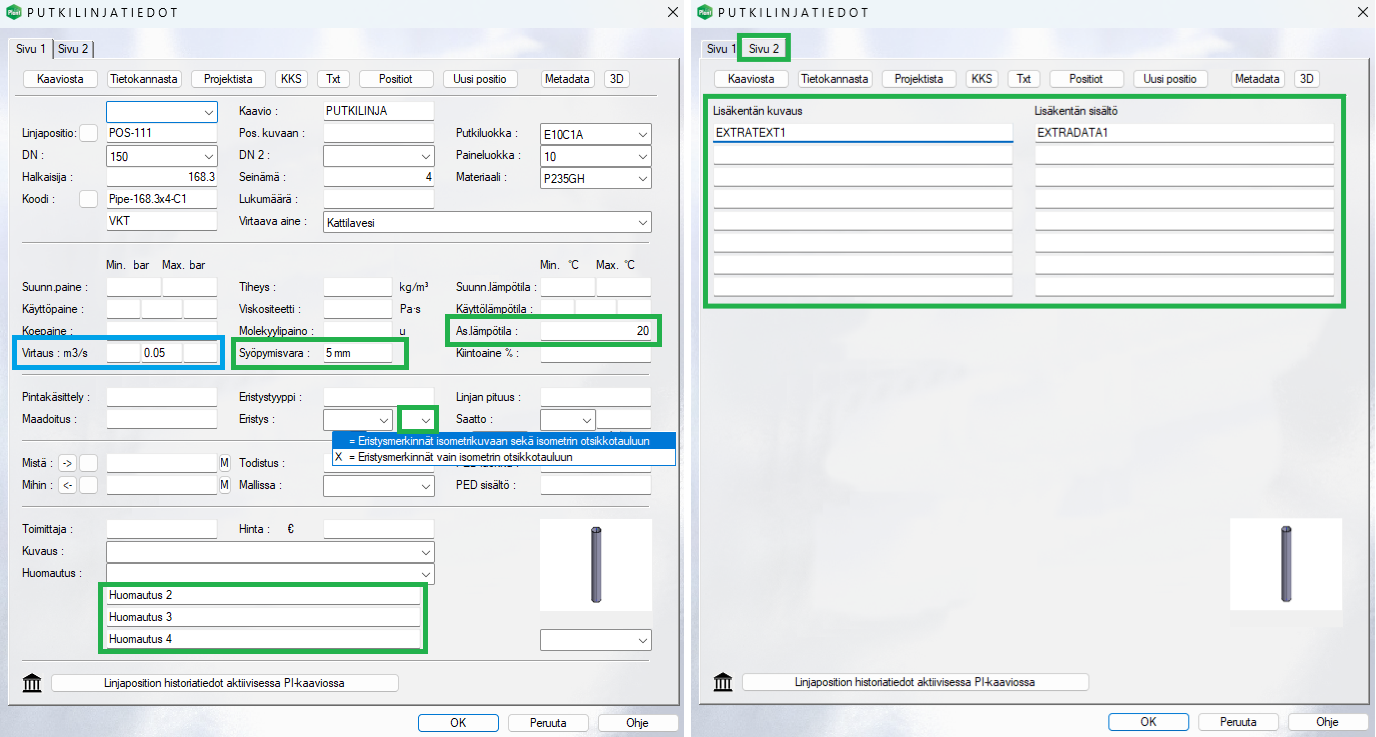Click Metadata in the right window

[x=1257, y=79]
